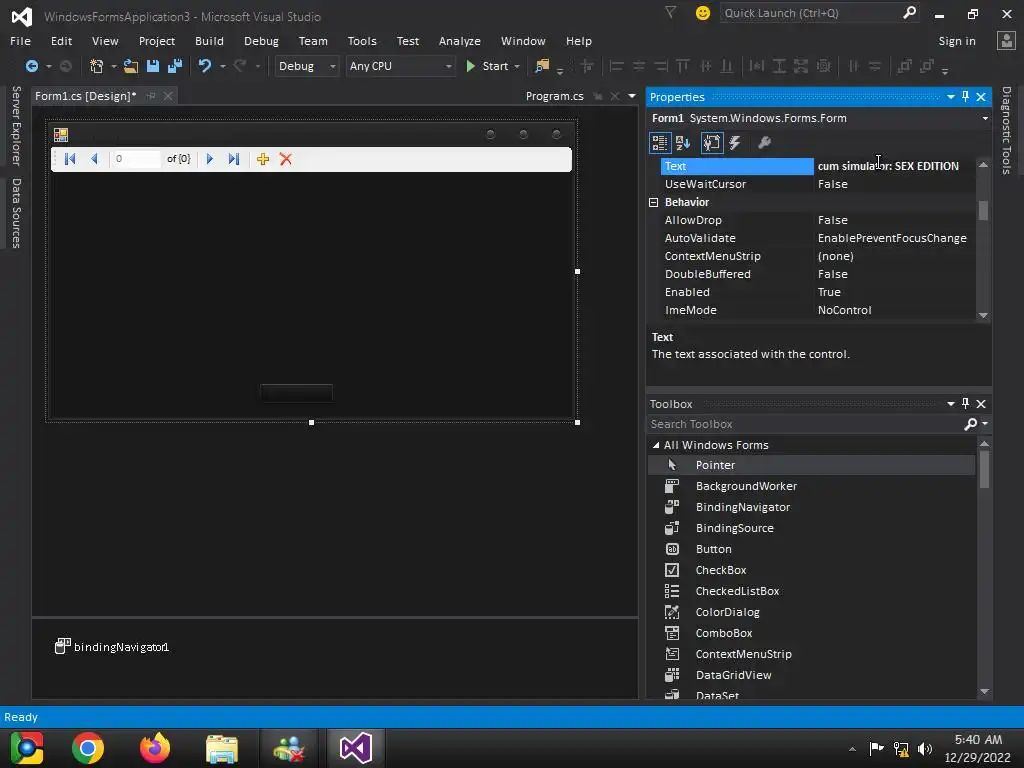Click the Toolbox list scrollbar thumb

984,470
